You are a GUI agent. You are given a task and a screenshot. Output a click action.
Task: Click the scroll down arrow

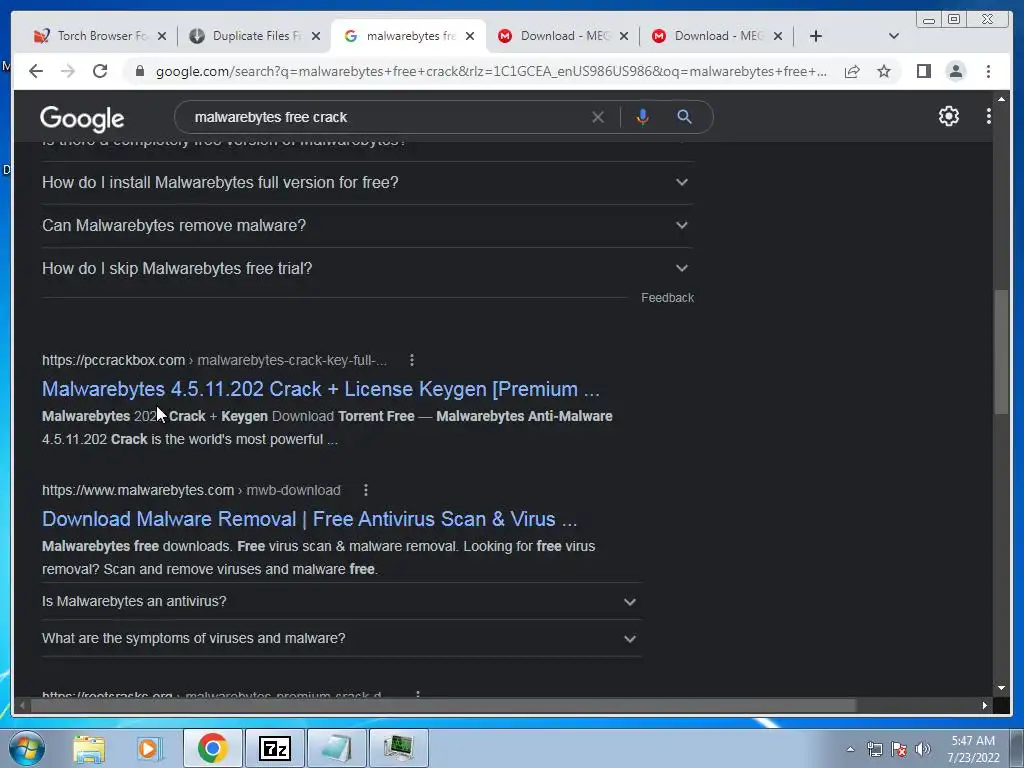[1001, 688]
